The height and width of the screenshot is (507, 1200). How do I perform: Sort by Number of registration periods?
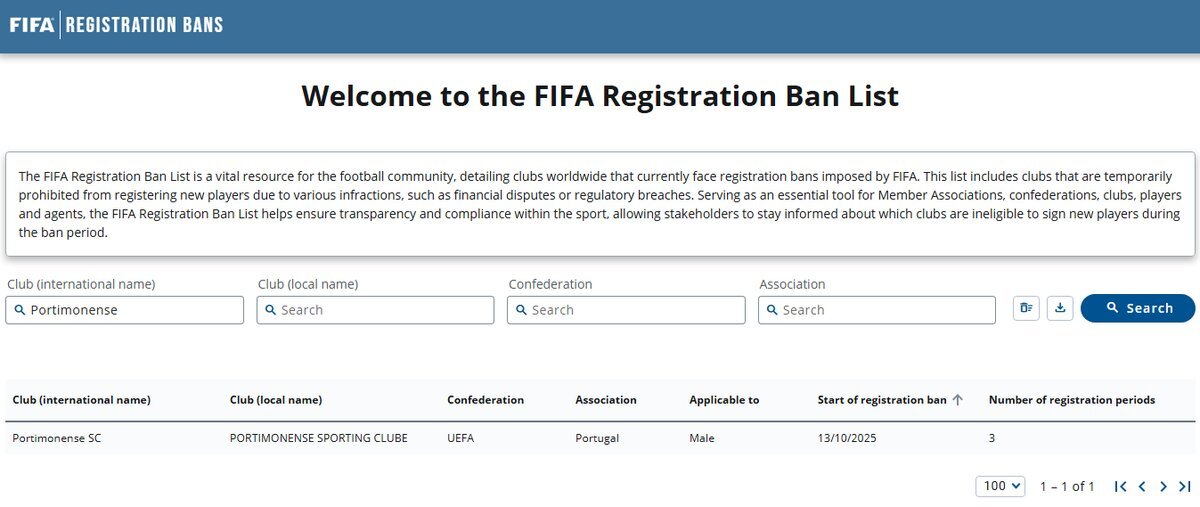tap(1071, 400)
